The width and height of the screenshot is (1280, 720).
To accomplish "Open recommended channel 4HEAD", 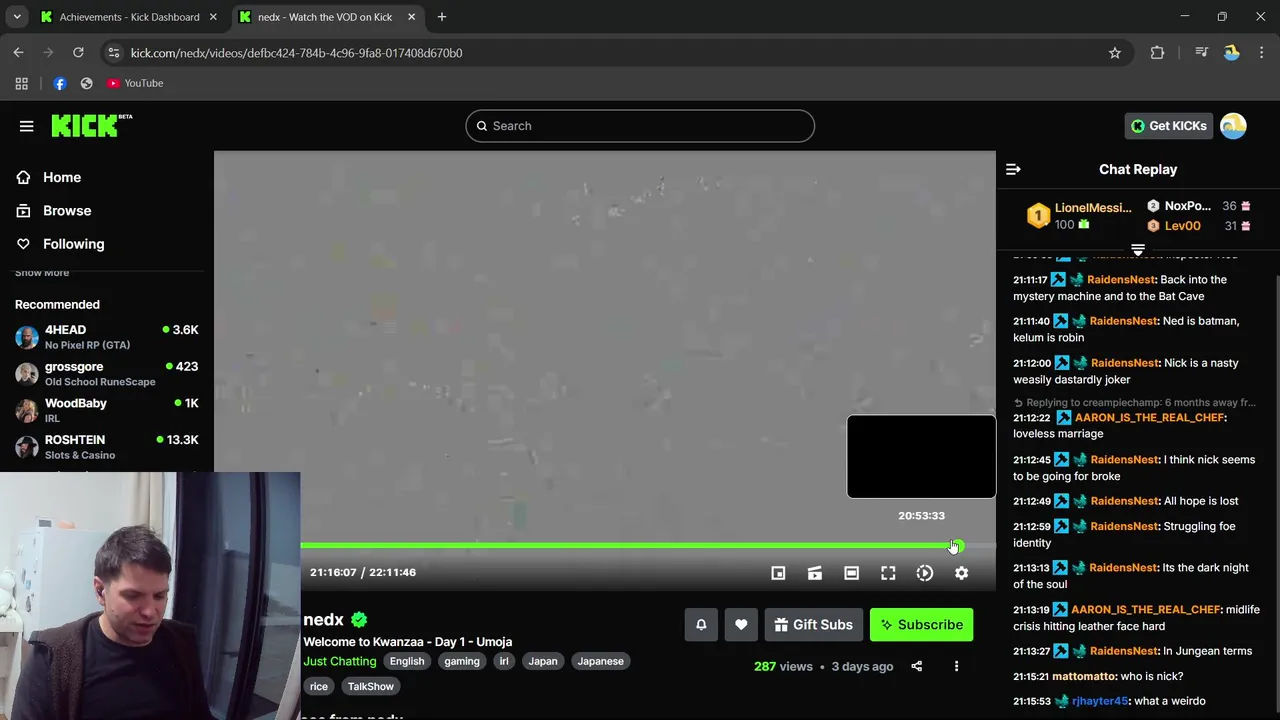I will tap(106, 337).
